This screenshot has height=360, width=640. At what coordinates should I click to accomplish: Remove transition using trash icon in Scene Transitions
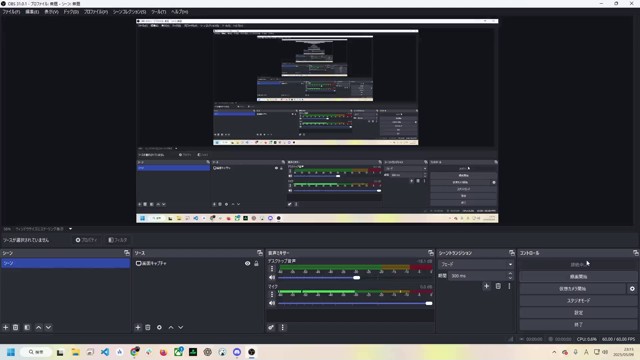pos(498,286)
